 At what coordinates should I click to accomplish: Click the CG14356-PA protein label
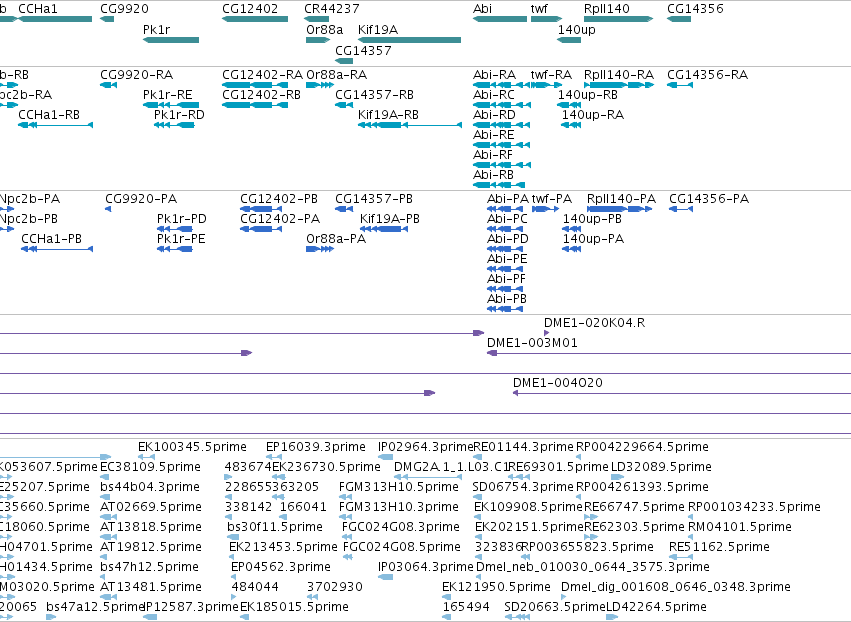709,199
